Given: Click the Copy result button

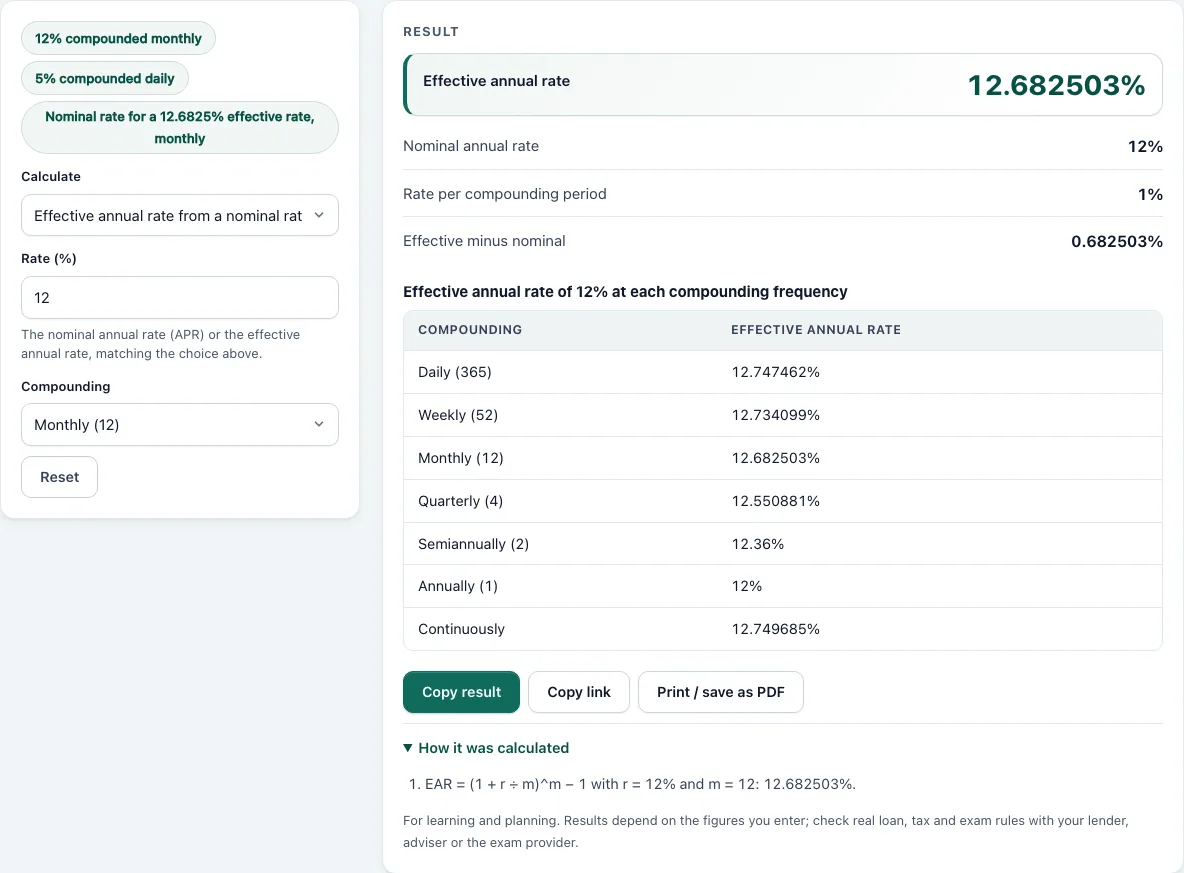Looking at the screenshot, I should pos(461,692).
